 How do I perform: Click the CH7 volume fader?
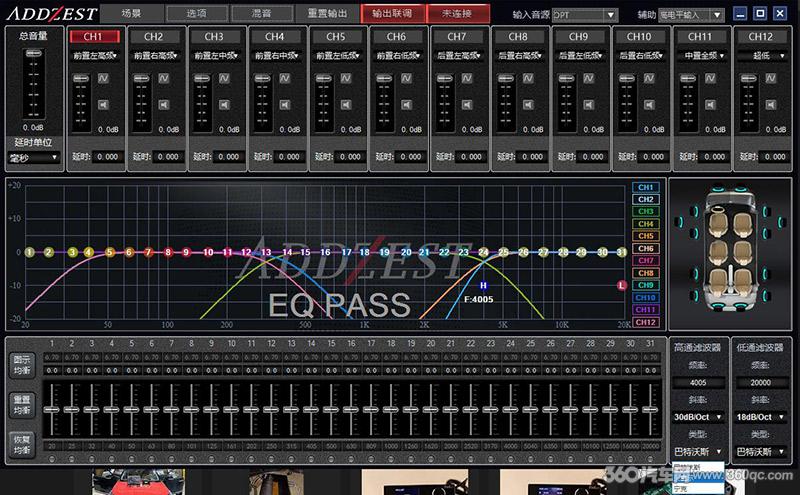click(x=445, y=79)
